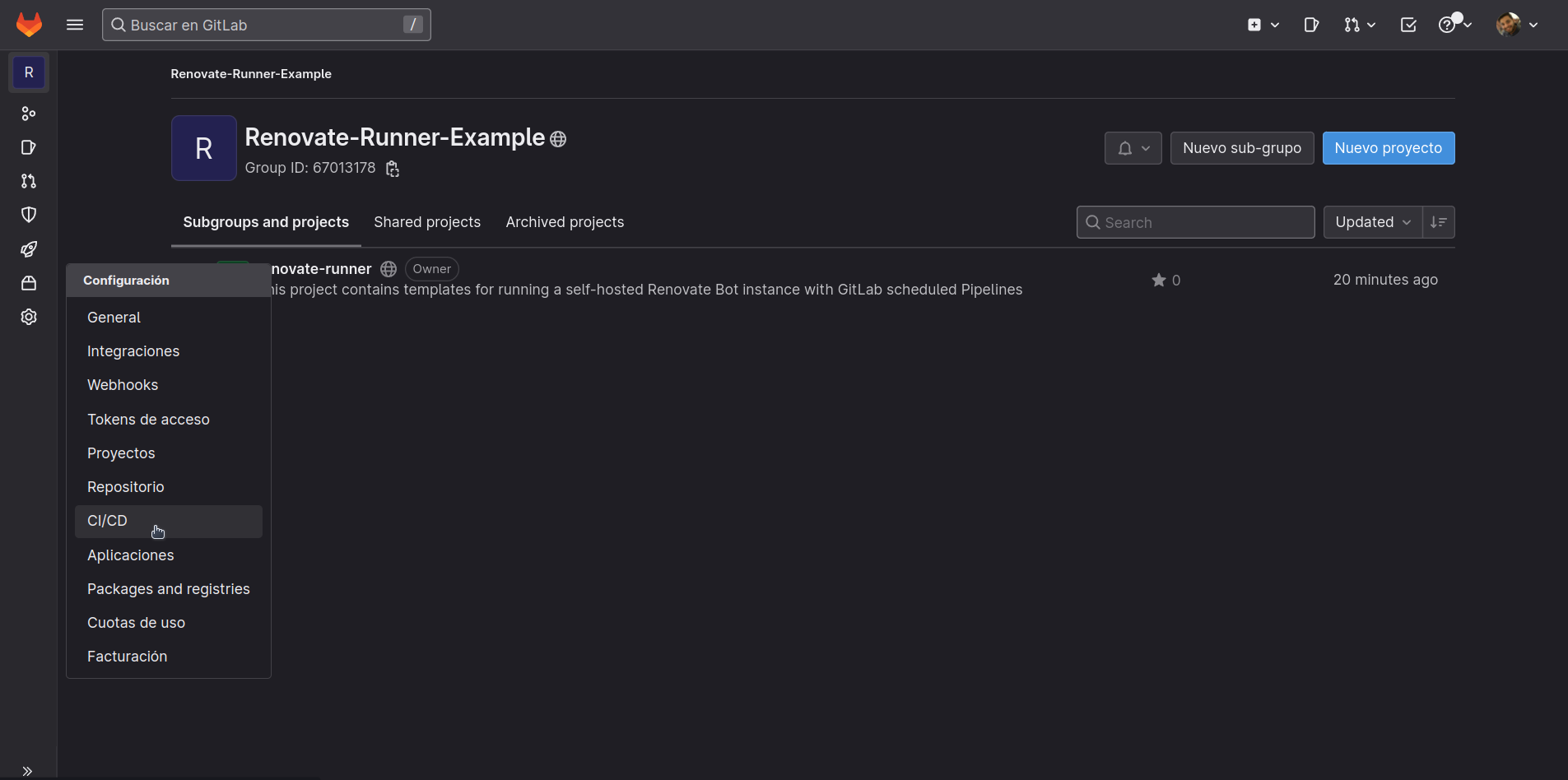Open the CI/CD rocket sidebar icon
The height and width of the screenshot is (780, 1568).
[29, 249]
